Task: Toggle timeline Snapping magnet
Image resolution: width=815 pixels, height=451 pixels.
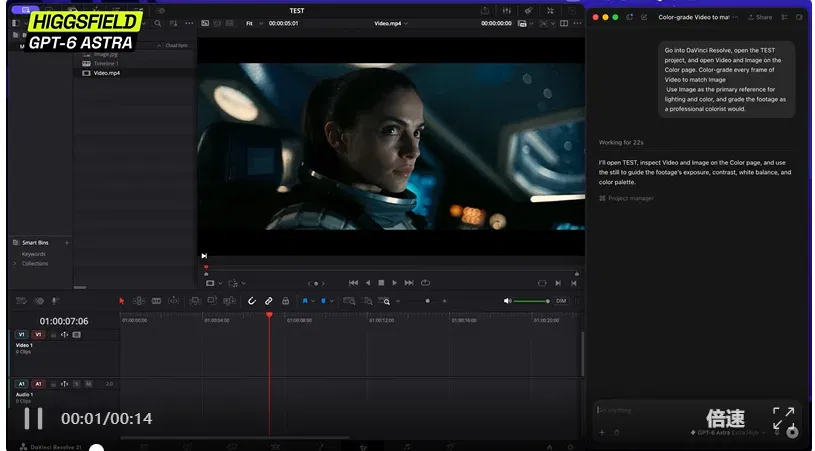Action: (252, 301)
